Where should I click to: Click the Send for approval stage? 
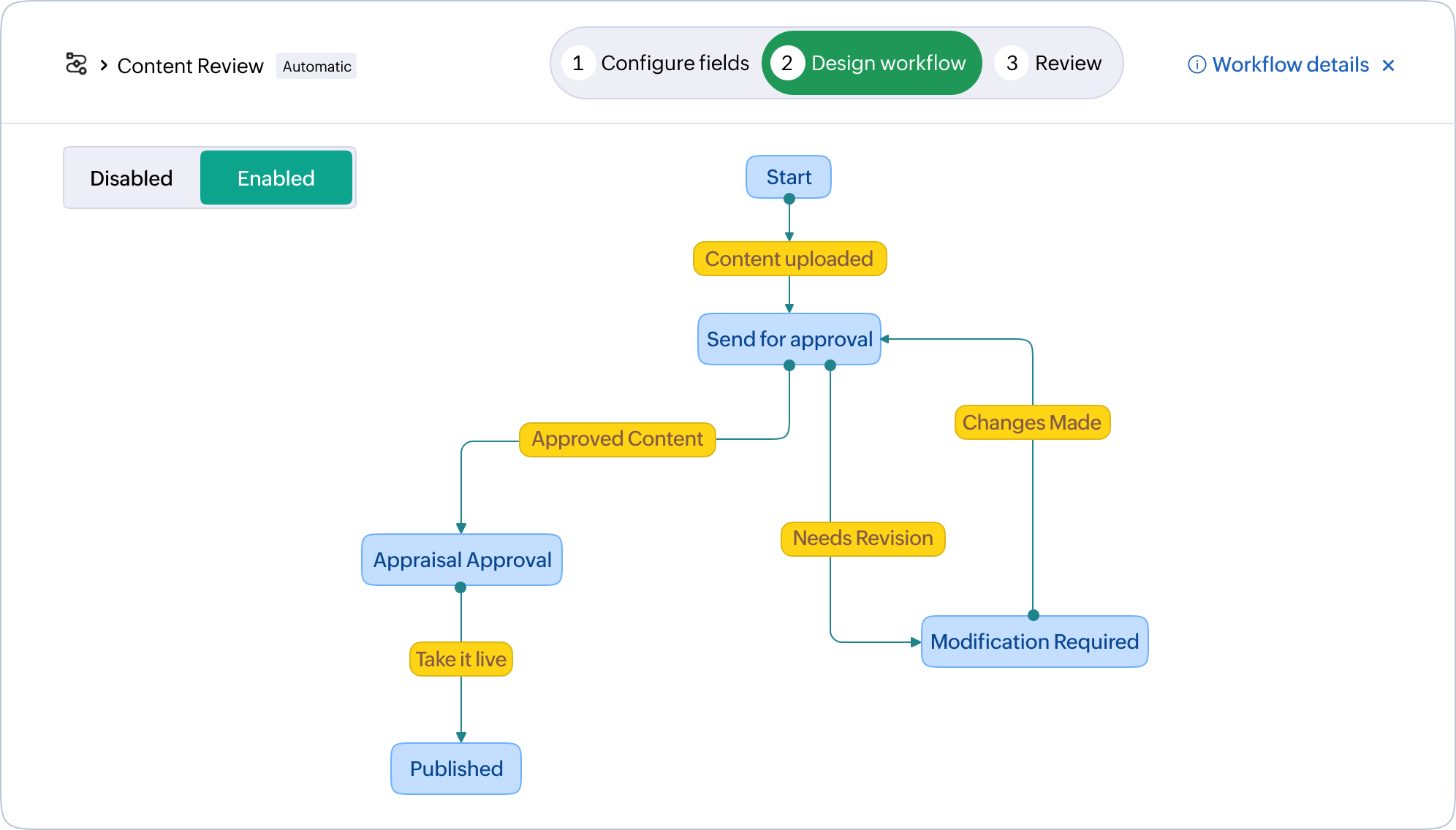click(789, 339)
